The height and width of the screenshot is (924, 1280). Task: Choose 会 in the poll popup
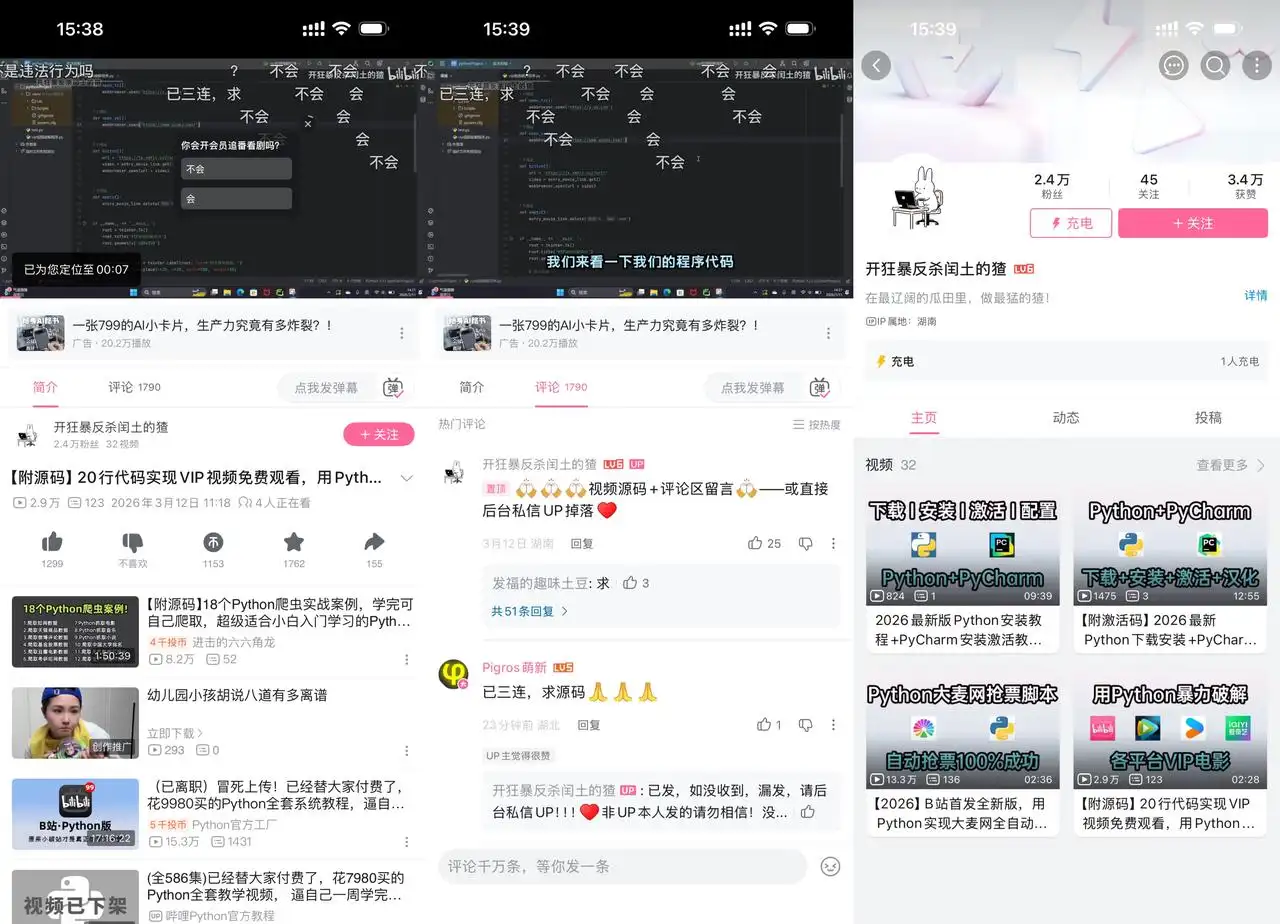coord(236,198)
